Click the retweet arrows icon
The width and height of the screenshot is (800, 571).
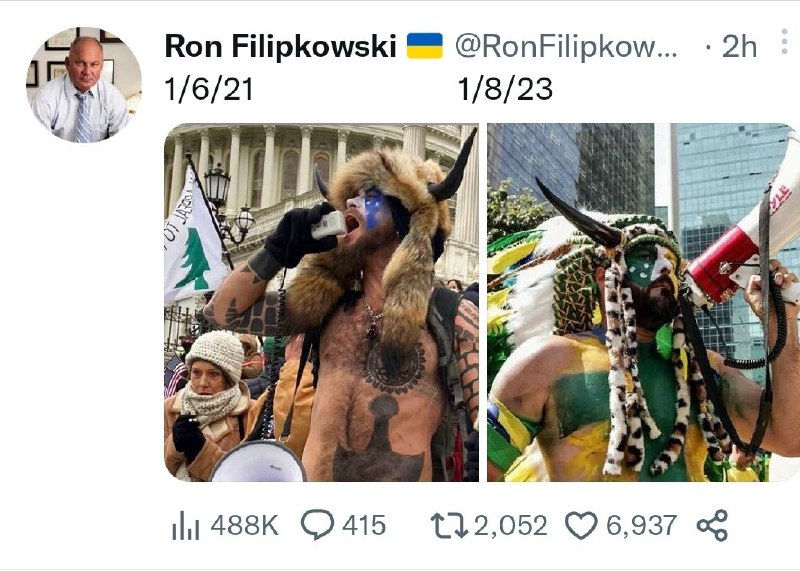tap(448, 525)
